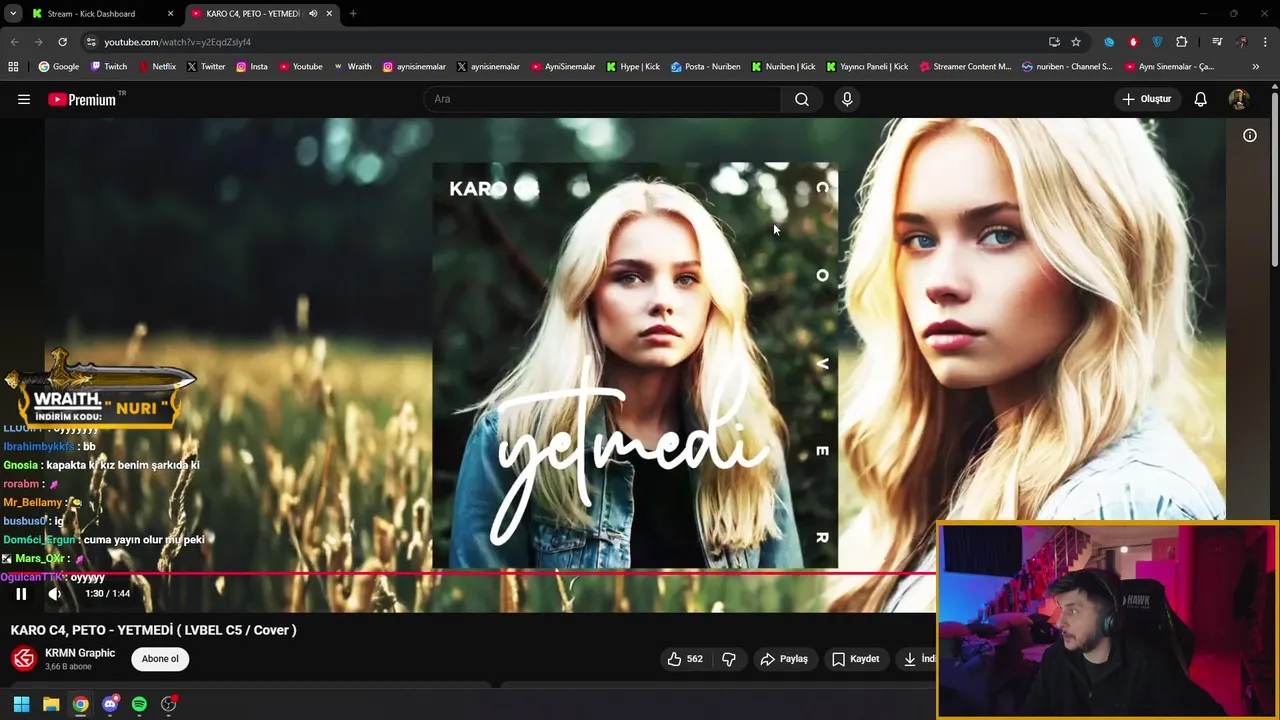The height and width of the screenshot is (720, 1280).
Task: Open YouTube notifications bell
Action: click(x=1201, y=99)
